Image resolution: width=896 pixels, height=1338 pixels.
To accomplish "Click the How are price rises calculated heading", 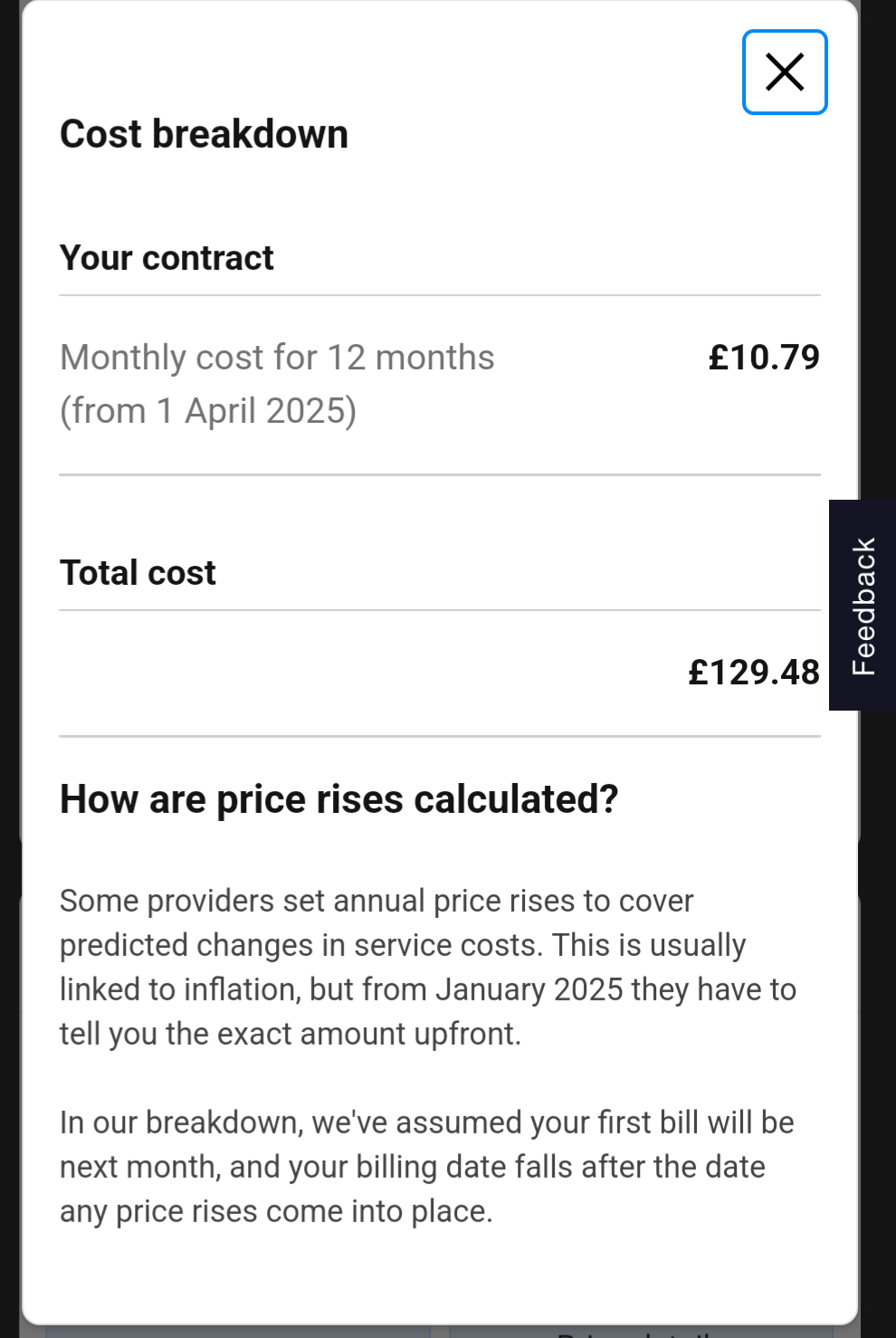I will pyautogui.click(x=338, y=799).
